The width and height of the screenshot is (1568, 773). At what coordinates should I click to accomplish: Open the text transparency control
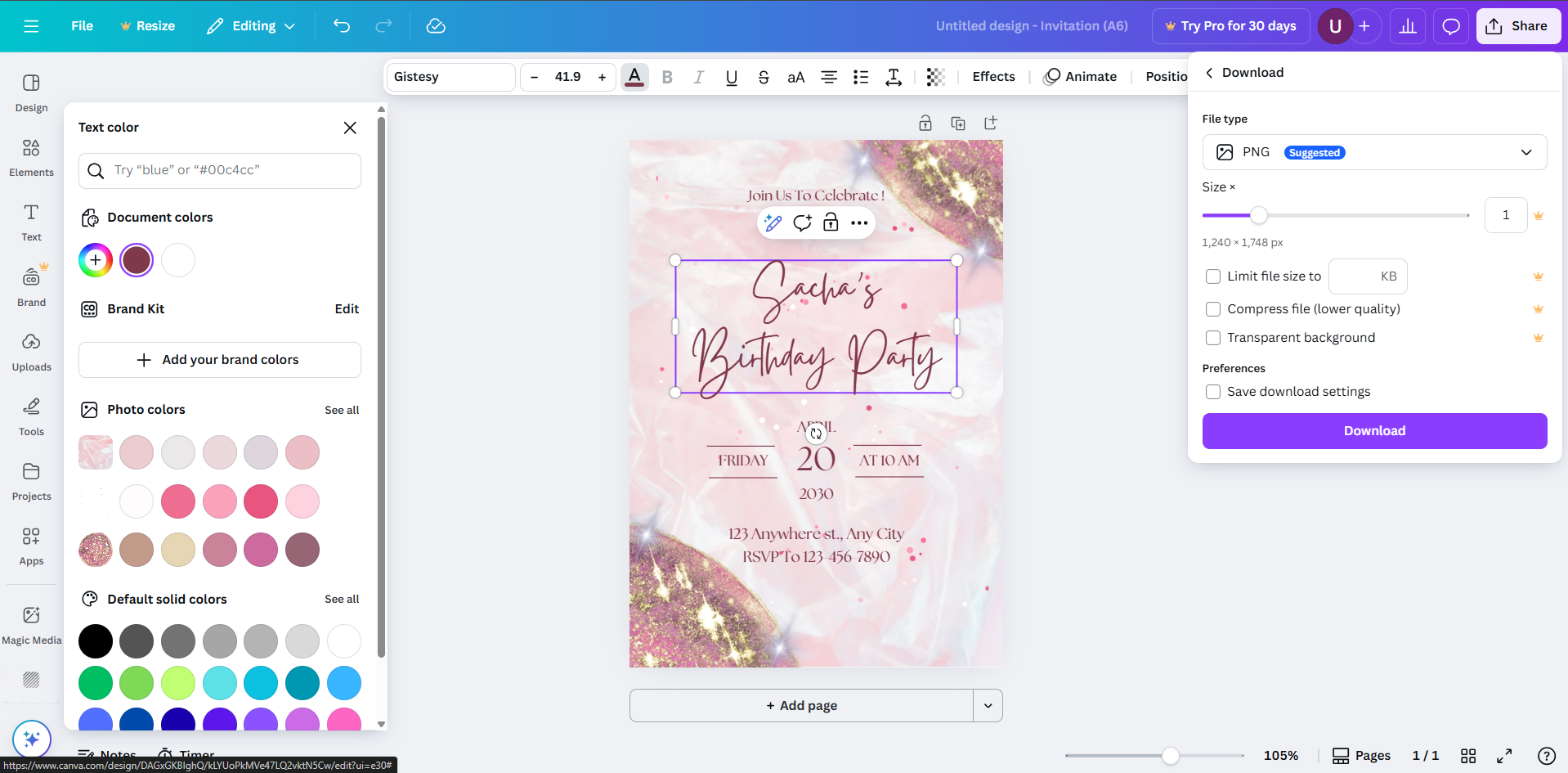pyautogui.click(x=935, y=77)
